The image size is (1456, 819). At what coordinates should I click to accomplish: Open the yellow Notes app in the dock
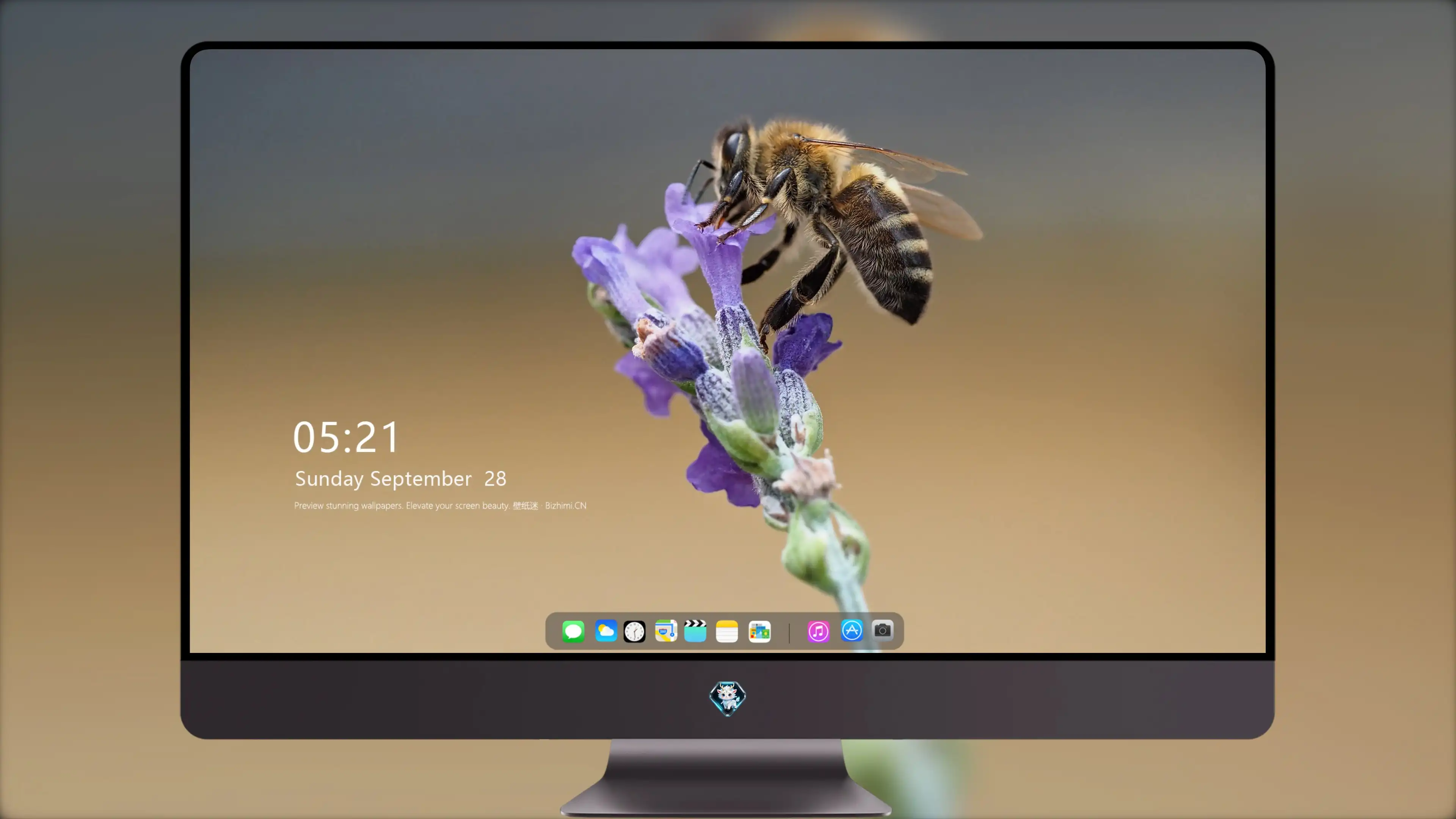(727, 631)
